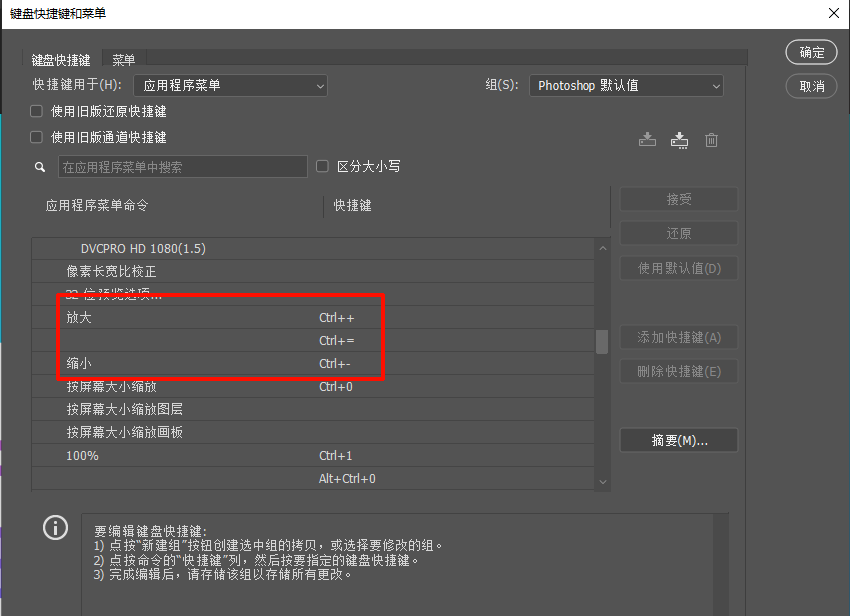
Task: Click the trash icon to delete set
Action: click(711, 140)
